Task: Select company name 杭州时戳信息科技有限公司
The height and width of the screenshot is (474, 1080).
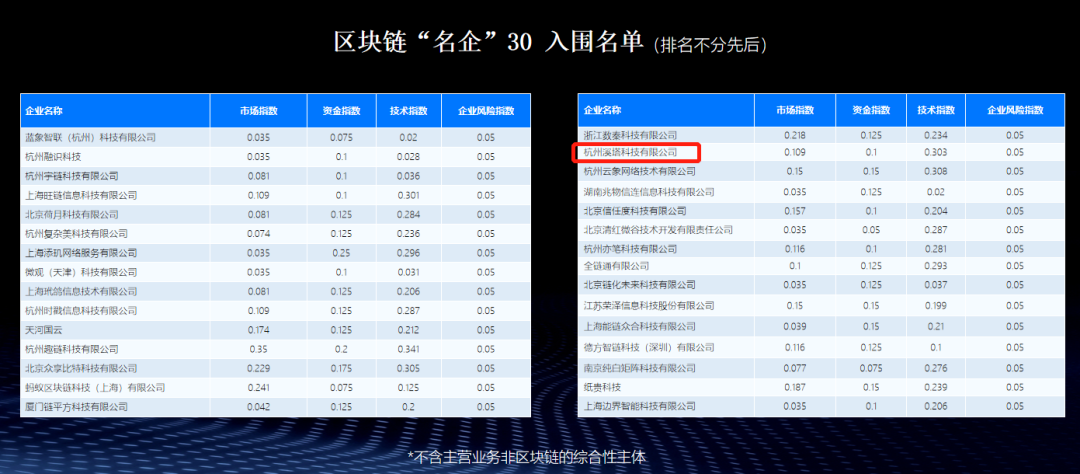Action: click(81, 311)
